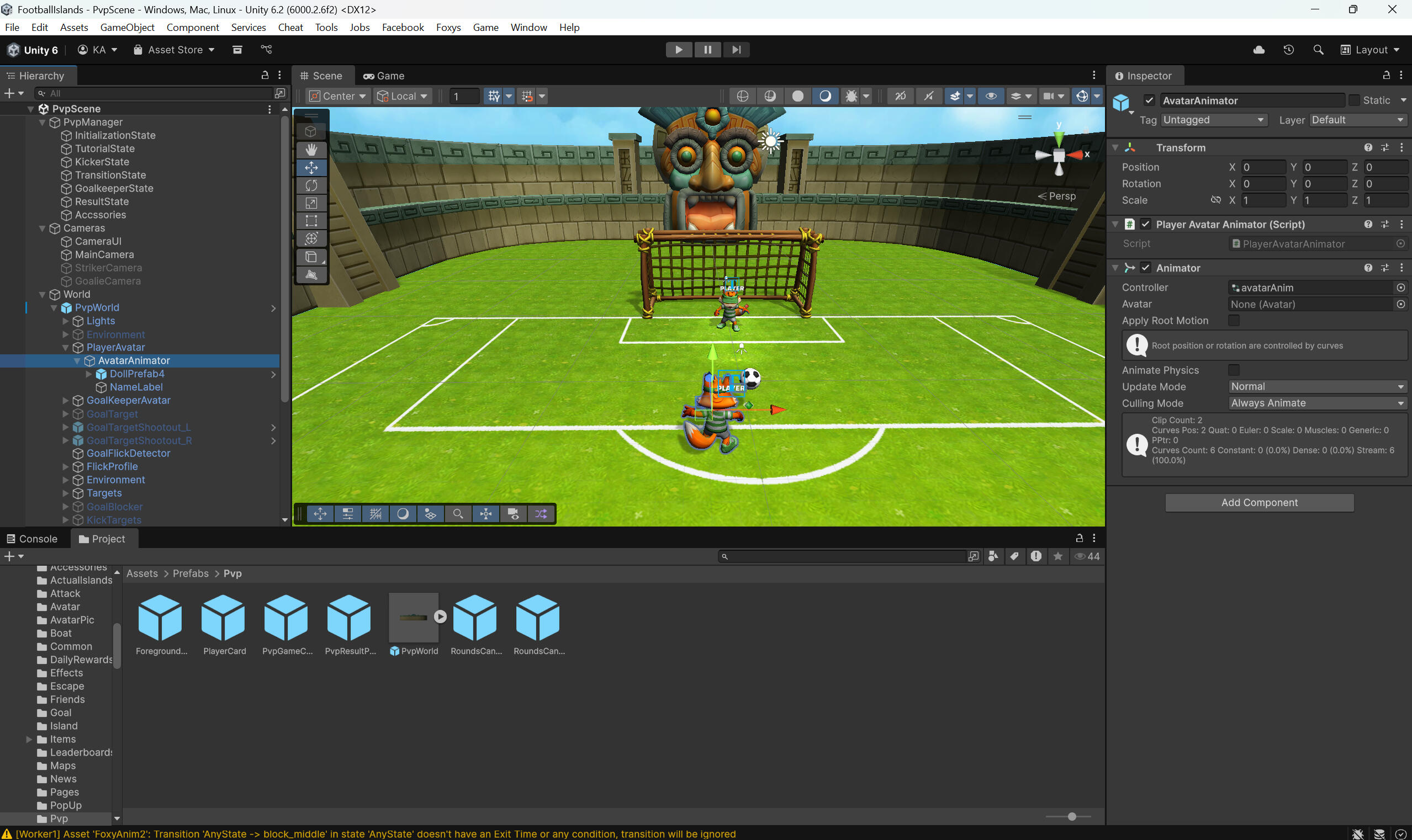Expand the GoalKeeperAvatar tree item
Viewport: 1412px width, 840px height.
pos(66,400)
